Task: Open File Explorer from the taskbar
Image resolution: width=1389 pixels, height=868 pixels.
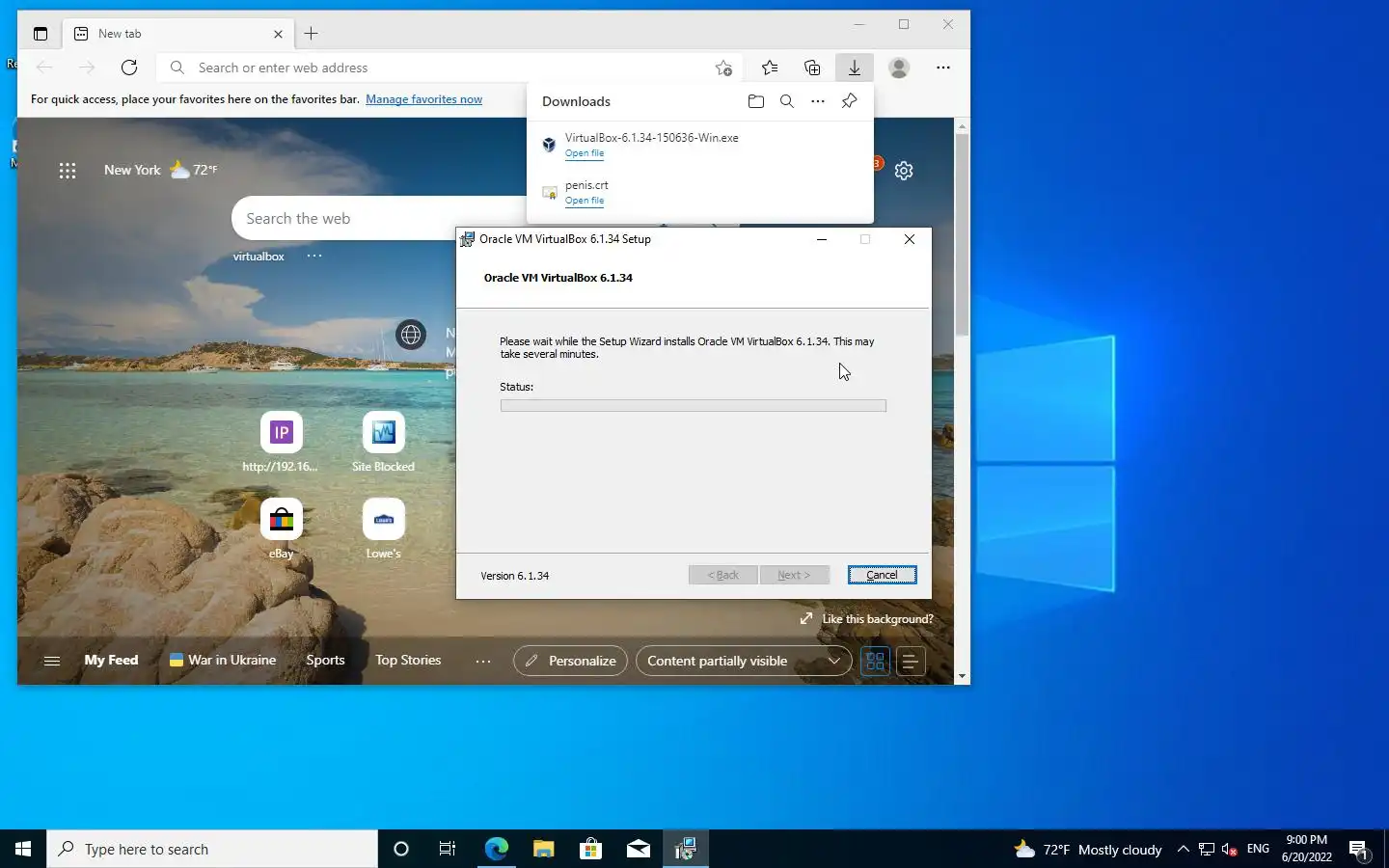Action: pyautogui.click(x=544, y=849)
